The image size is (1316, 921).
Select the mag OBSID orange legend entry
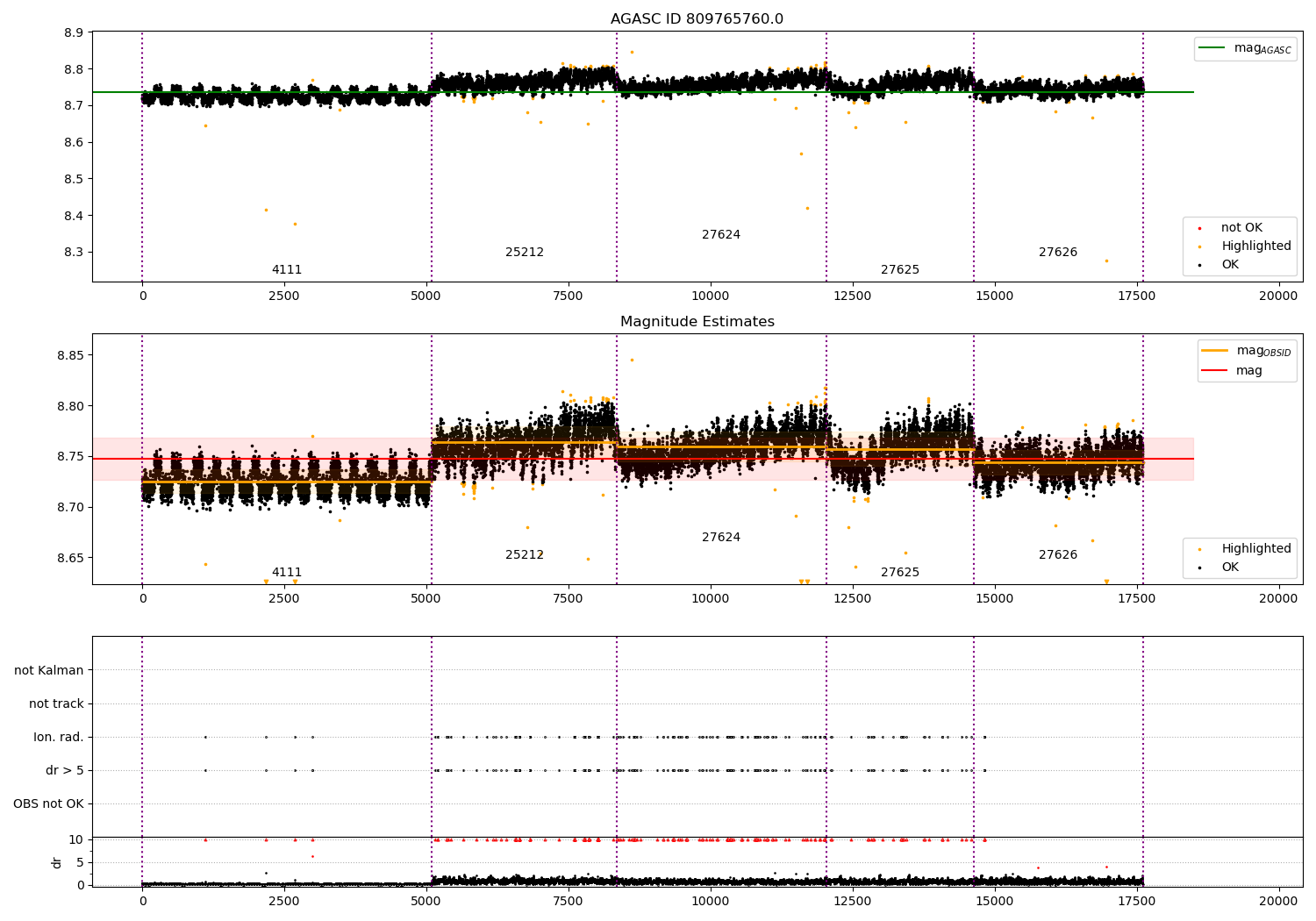[x=1247, y=351]
